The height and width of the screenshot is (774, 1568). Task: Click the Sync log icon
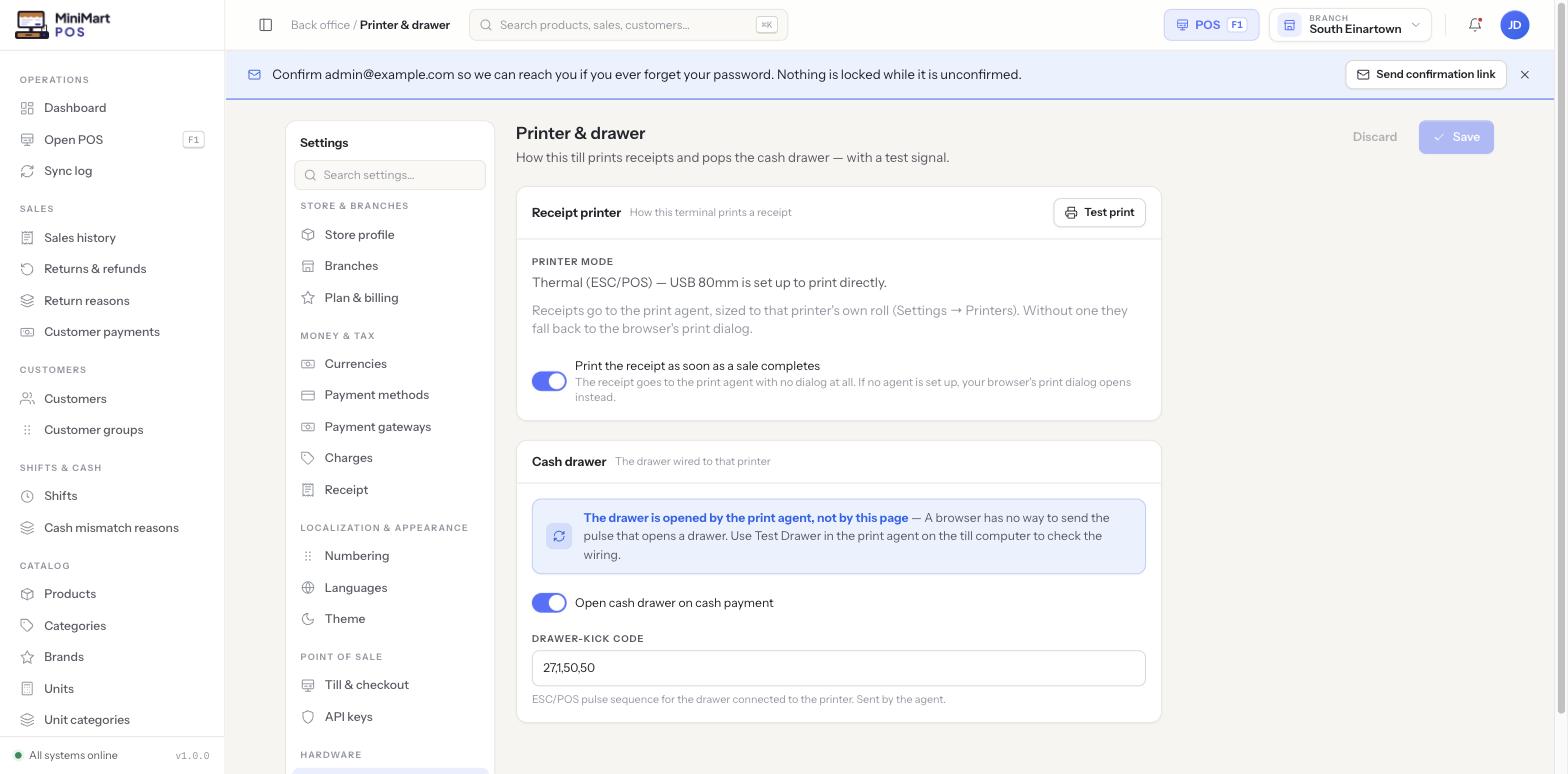pyautogui.click(x=27, y=171)
